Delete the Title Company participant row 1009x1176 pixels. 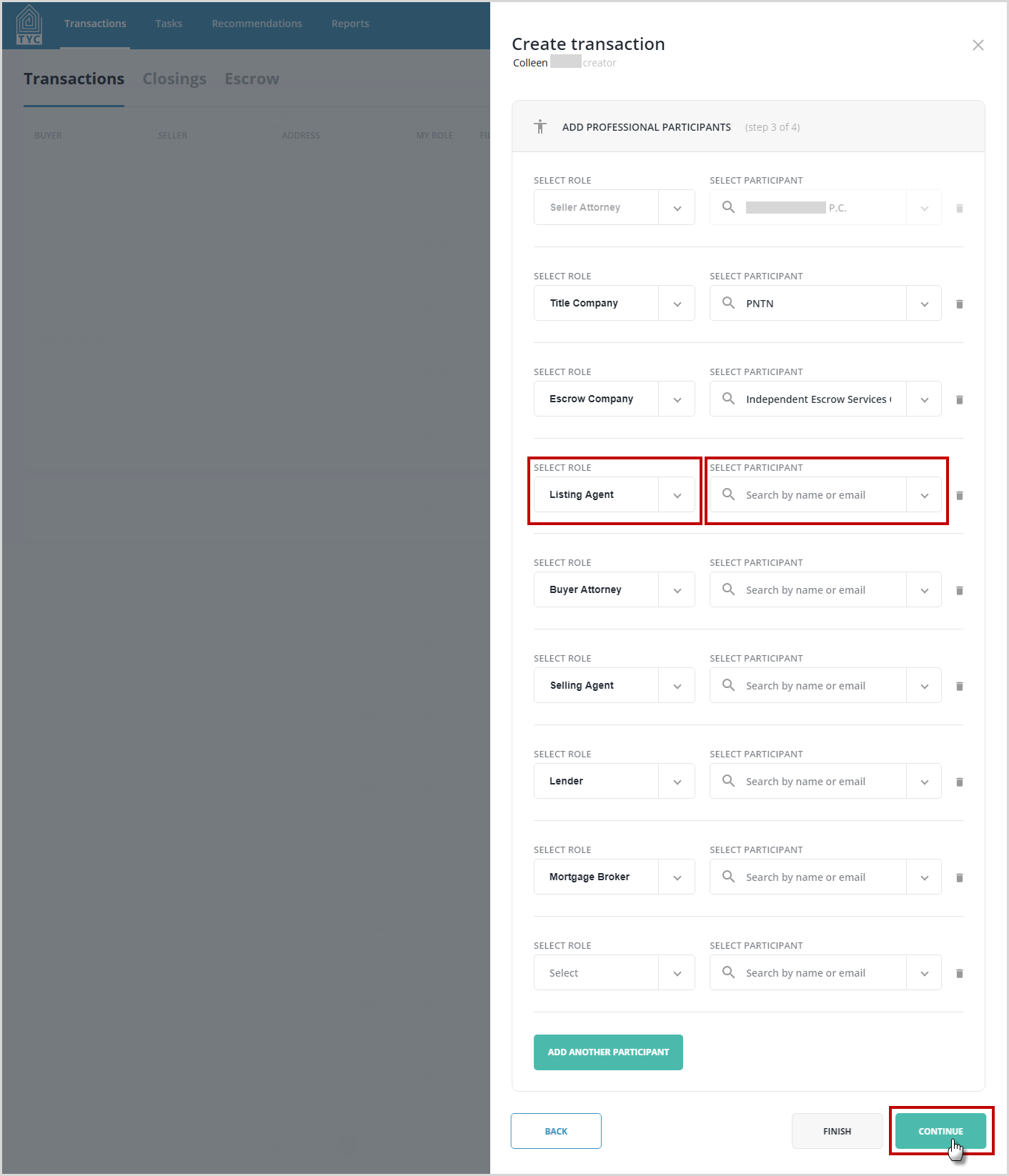tap(960, 304)
